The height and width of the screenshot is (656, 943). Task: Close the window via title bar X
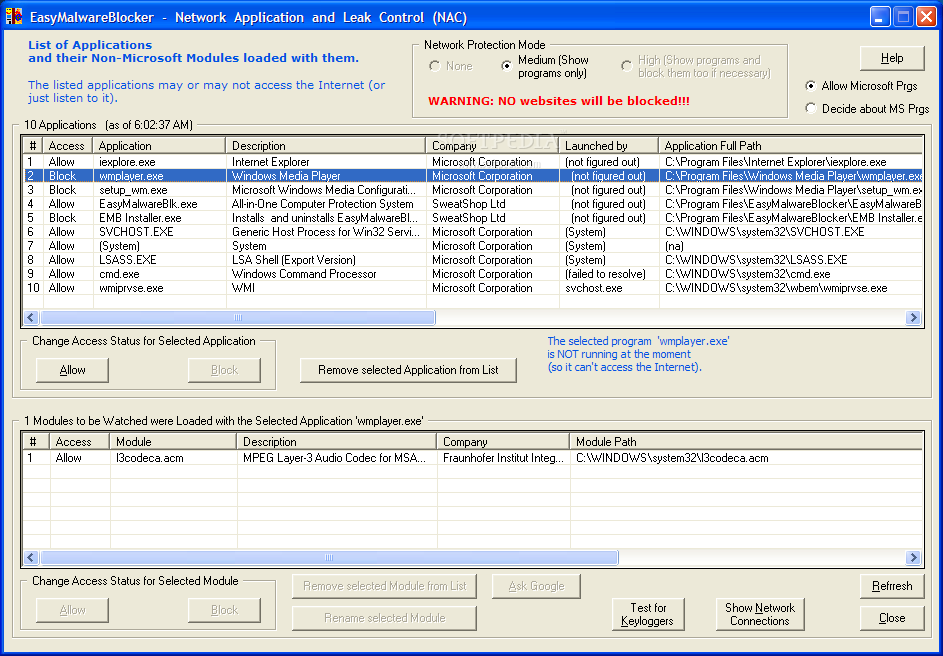(x=926, y=17)
